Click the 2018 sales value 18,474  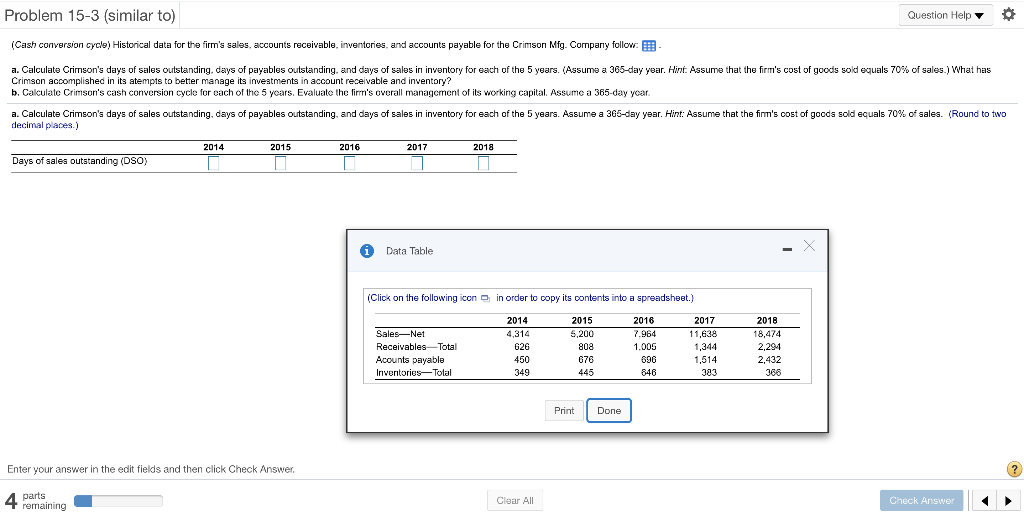(767, 333)
